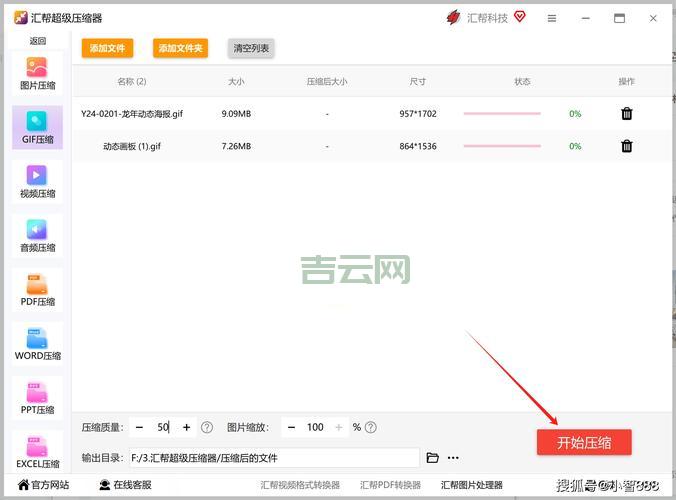The width and height of the screenshot is (676, 500).
Task: Click the 名称 (2) column header
Action: [132, 81]
